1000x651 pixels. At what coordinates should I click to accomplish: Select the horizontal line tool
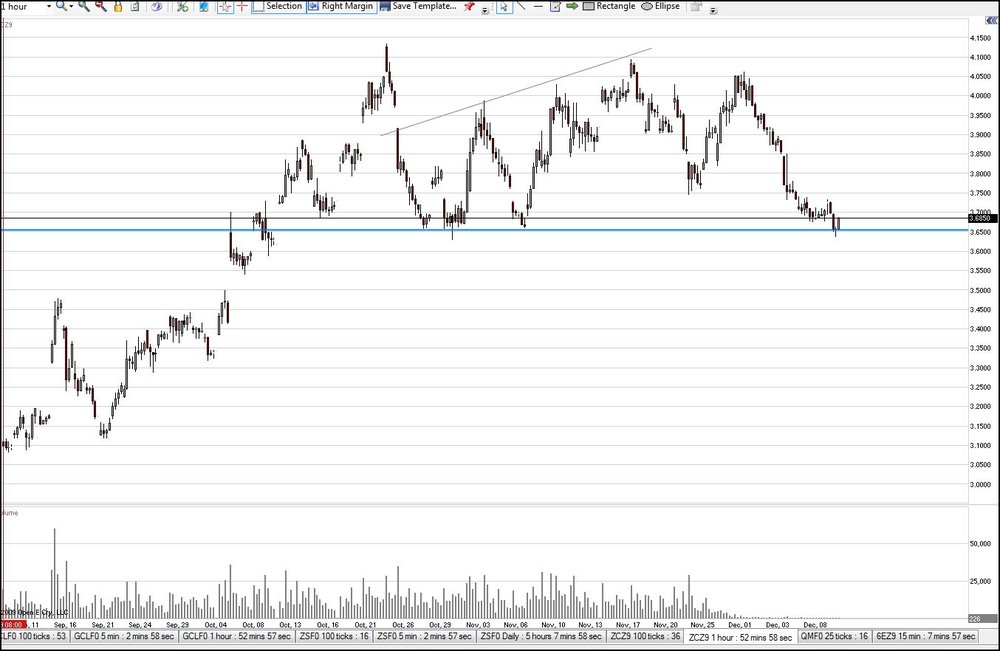pyautogui.click(x=538, y=6)
